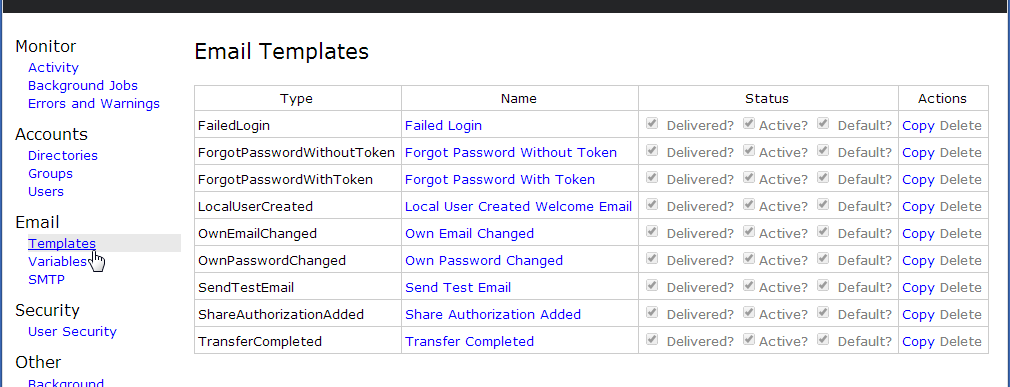
Task: Toggle Delivered checkbox for SendTestEmail row
Action: click(652, 286)
